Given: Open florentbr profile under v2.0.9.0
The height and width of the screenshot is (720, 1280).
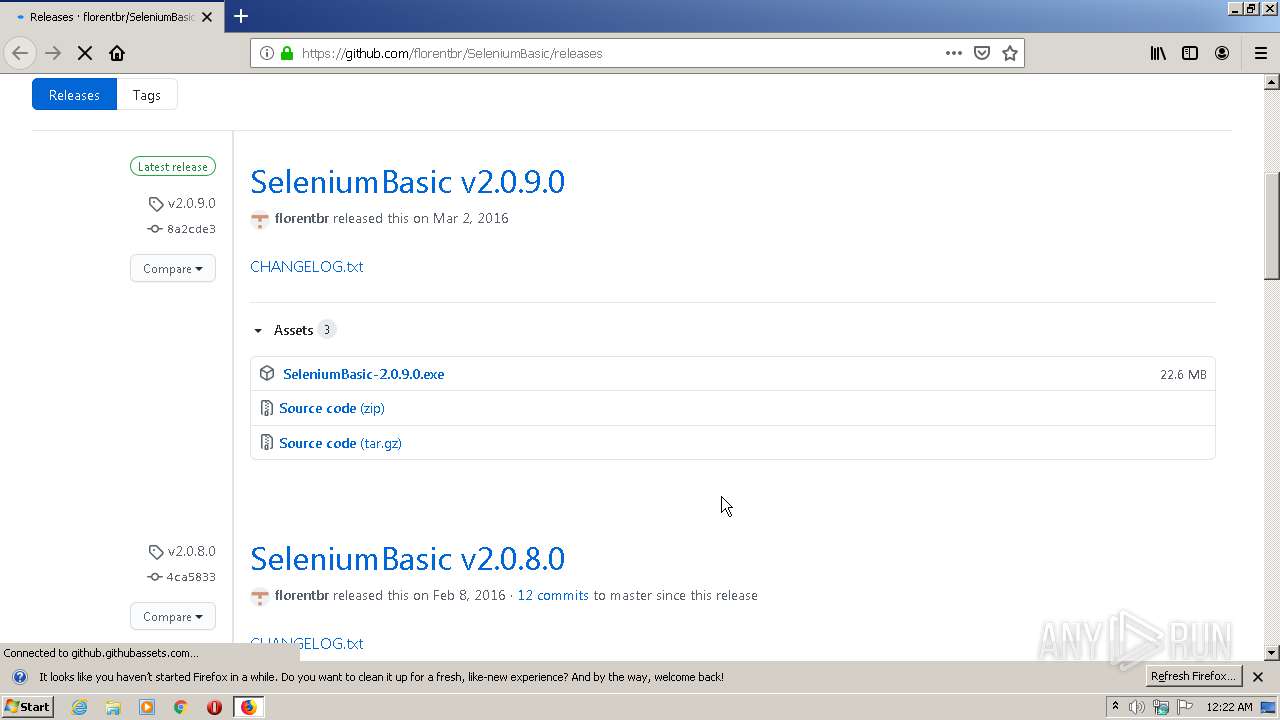Looking at the screenshot, I should point(302,218).
